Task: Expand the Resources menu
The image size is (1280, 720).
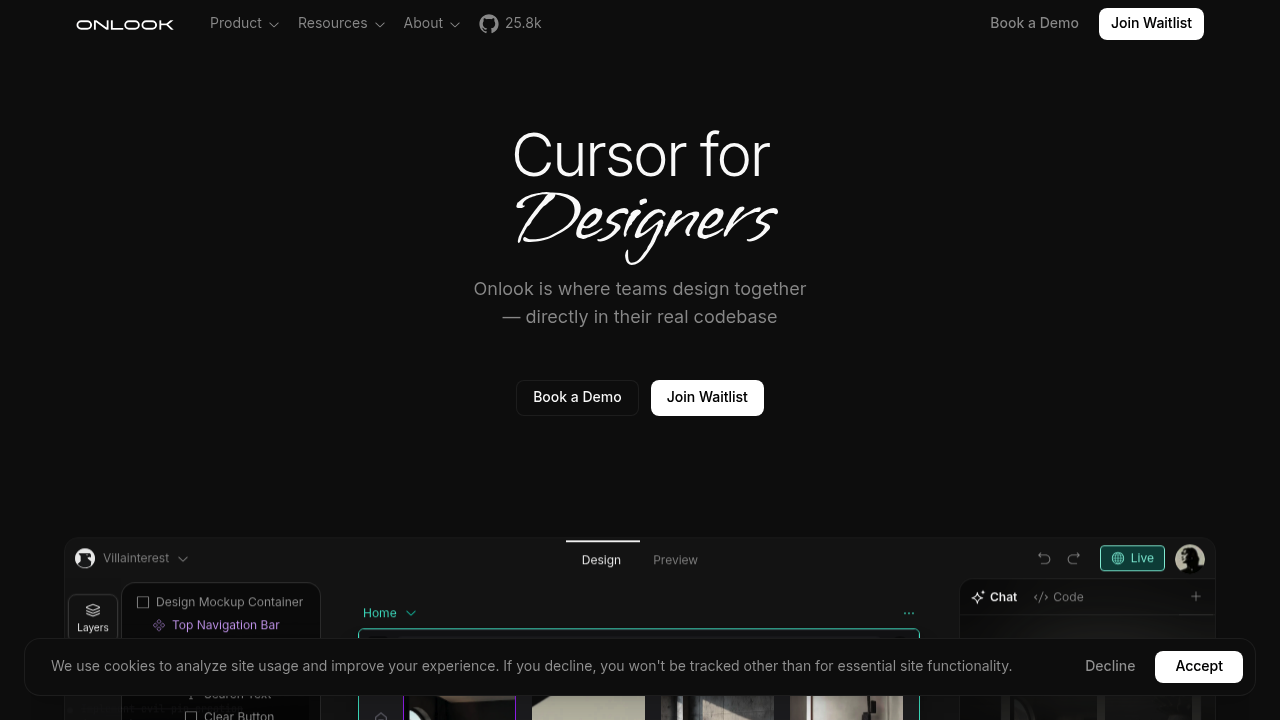Action: [341, 23]
